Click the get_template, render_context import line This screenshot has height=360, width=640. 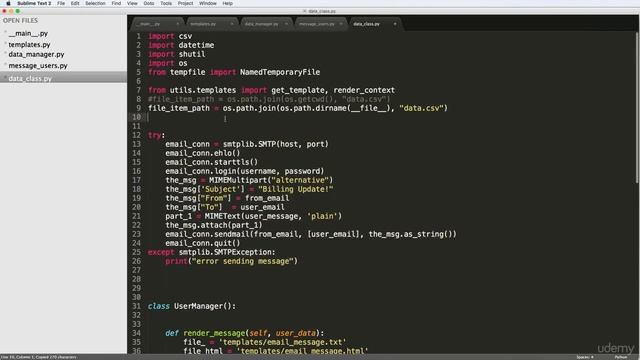pyautogui.click(x=271, y=90)
